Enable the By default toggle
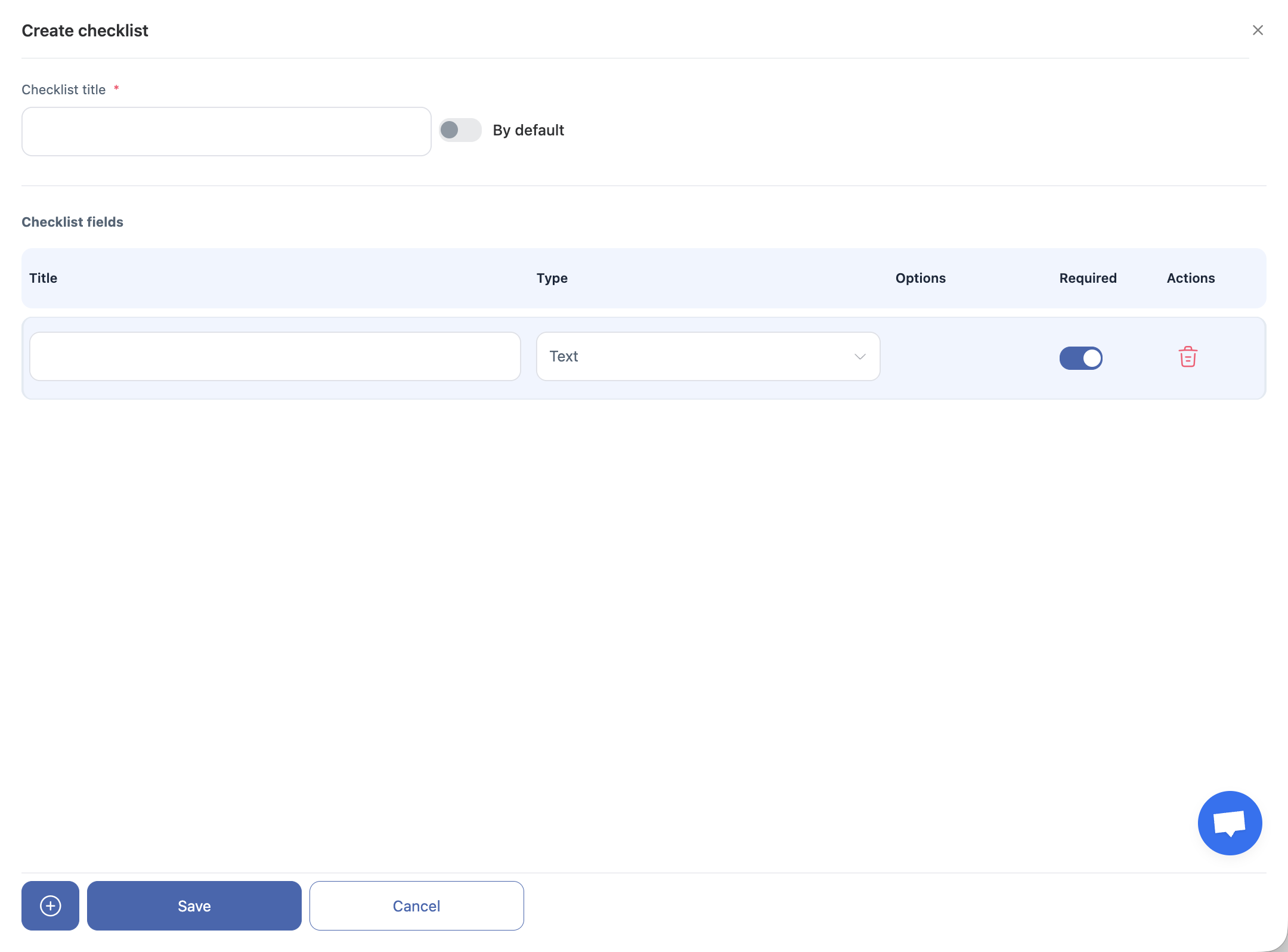The height and width of the screenshot is (952, 1288). (460, 130)
